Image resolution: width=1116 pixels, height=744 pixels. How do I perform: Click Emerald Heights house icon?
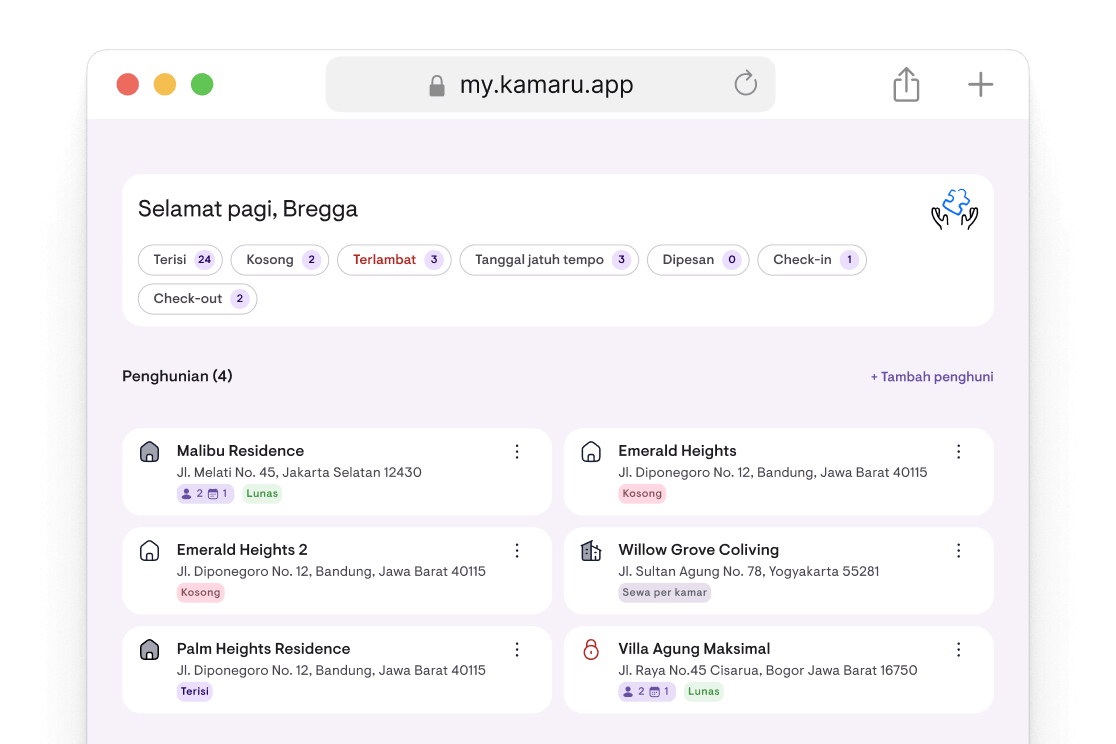click(x=591, y=451)
